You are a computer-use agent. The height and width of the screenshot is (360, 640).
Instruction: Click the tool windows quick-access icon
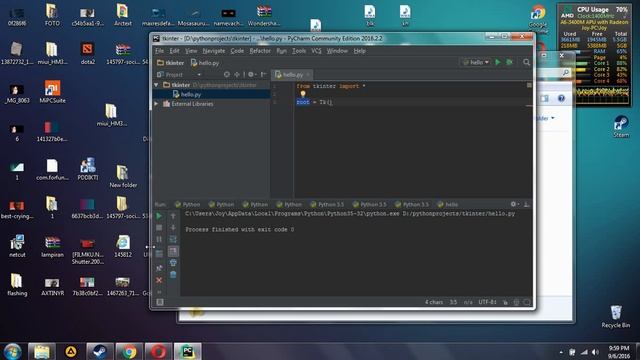160,302
